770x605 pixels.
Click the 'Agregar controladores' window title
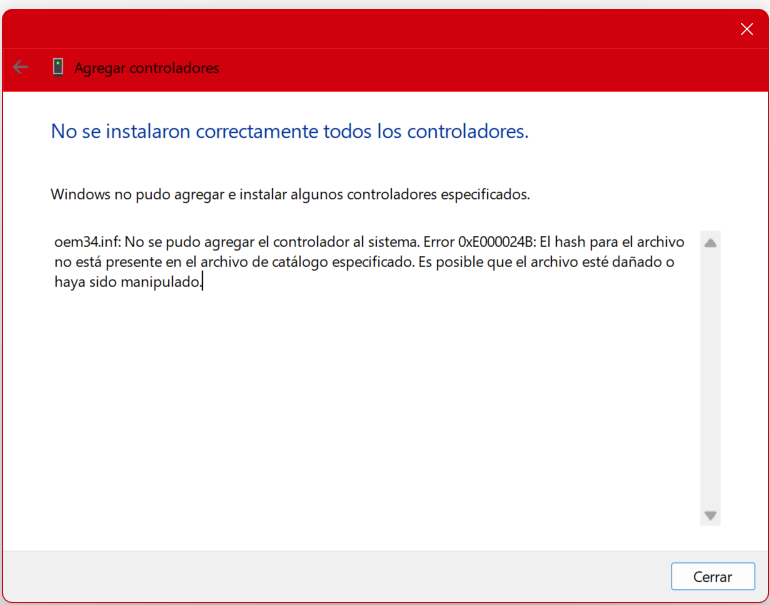146,68
